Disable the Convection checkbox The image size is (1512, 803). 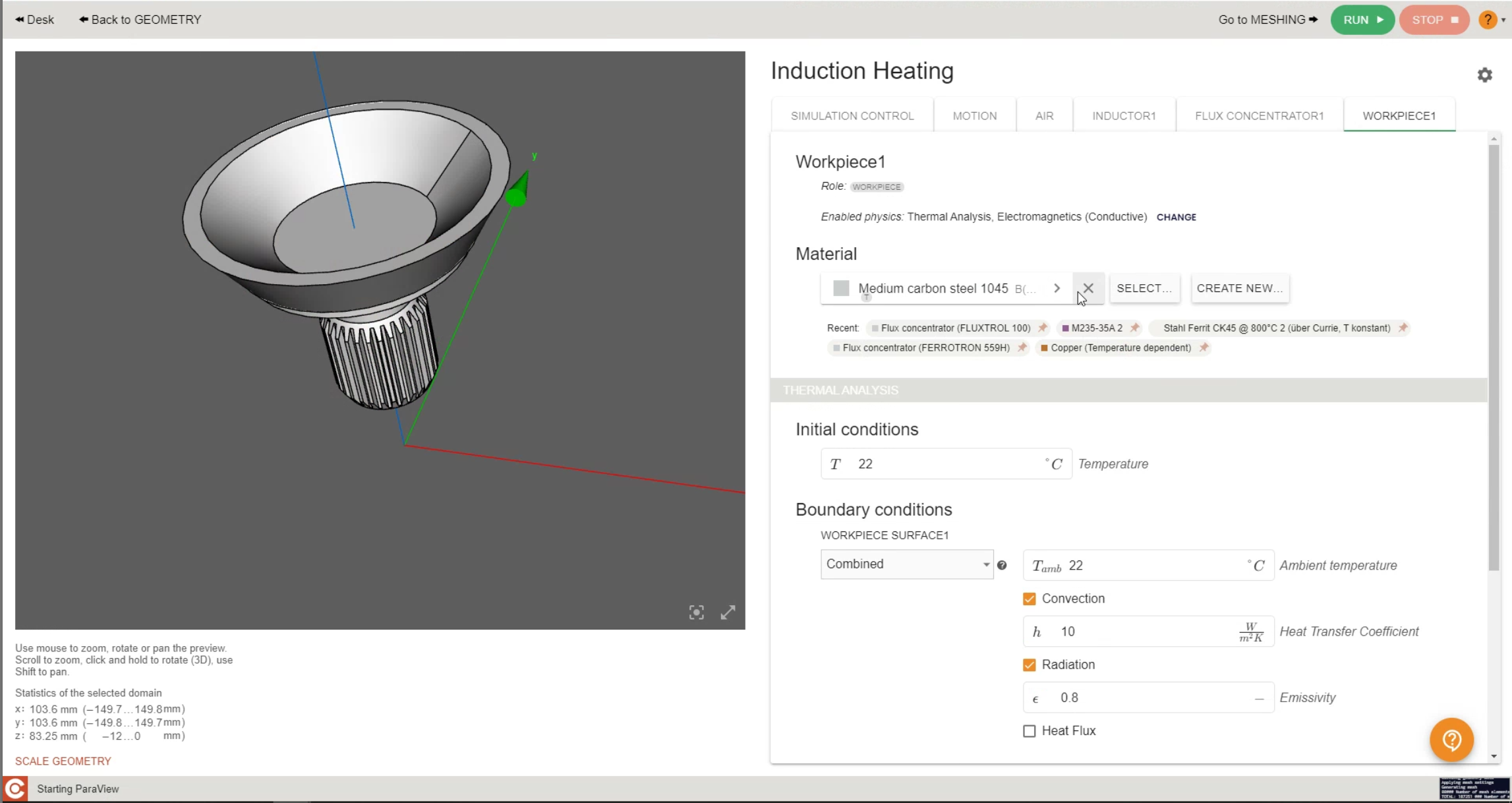point(1029,599)
